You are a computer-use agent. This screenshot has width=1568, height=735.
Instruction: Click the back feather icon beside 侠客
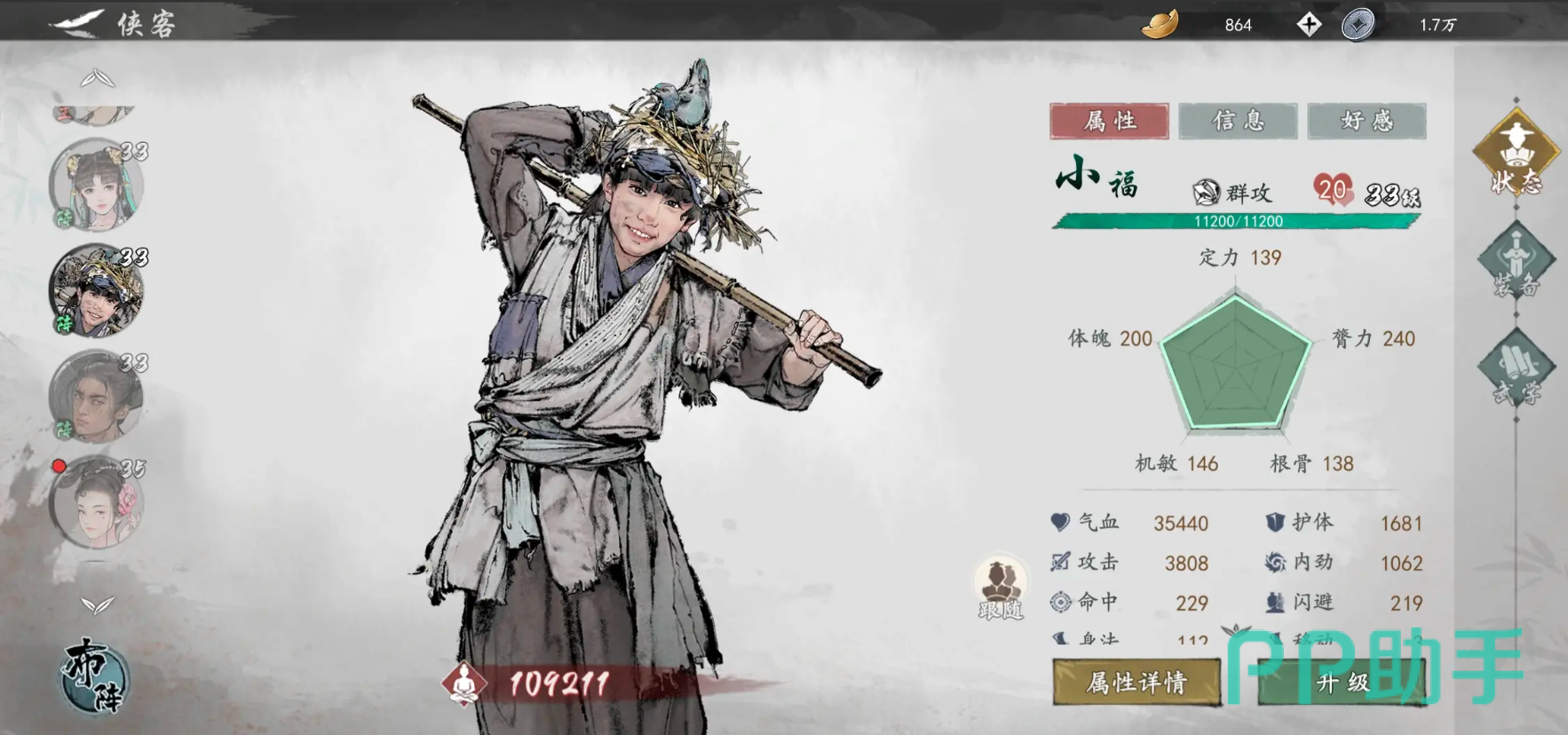[x=77, y=23]
